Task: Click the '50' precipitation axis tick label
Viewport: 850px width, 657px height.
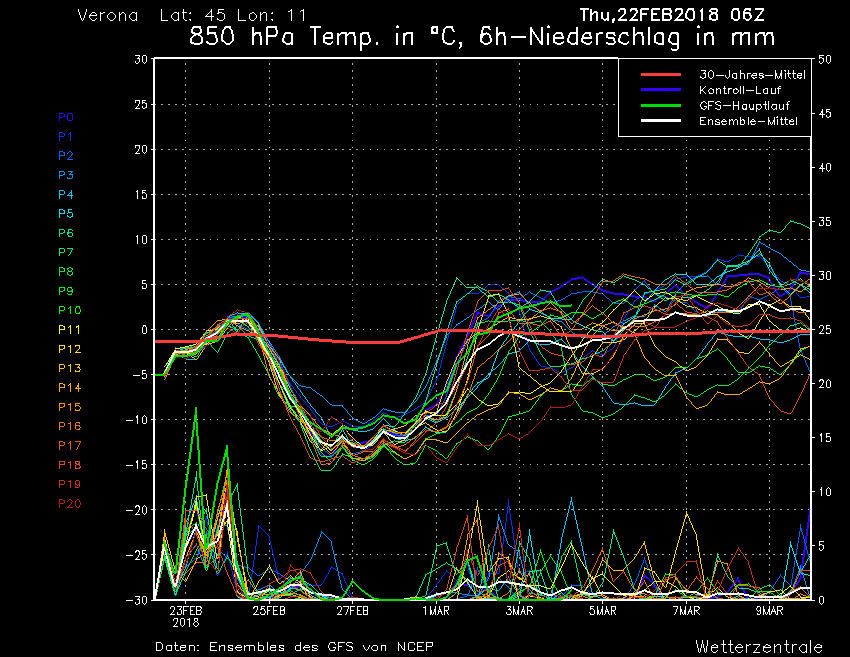Action: (x=825, y=60)
